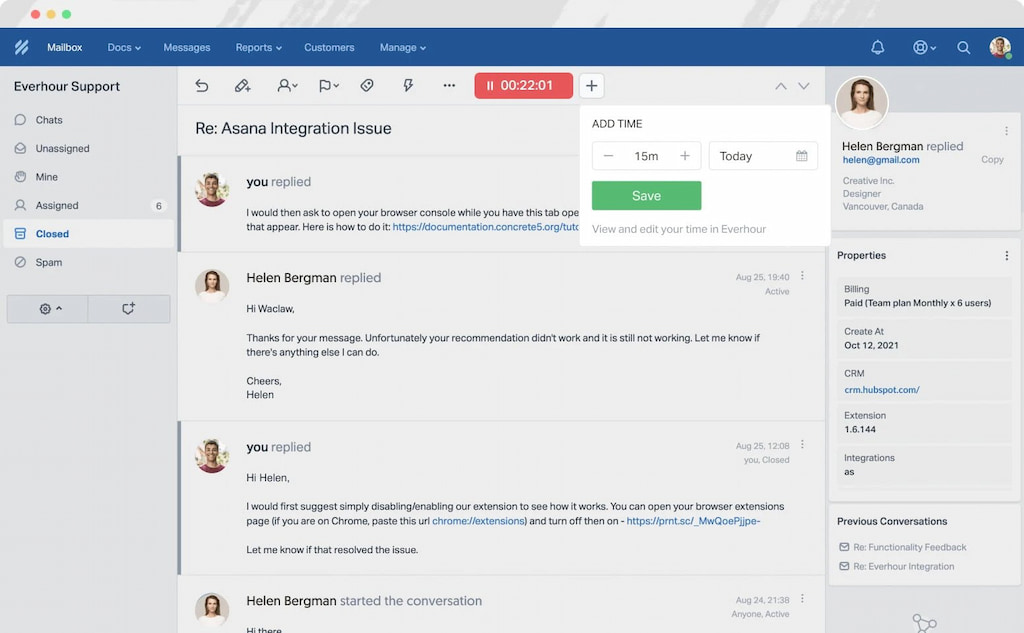
Task: Open the notifications bell icon
Action: (x=877, y=47)
